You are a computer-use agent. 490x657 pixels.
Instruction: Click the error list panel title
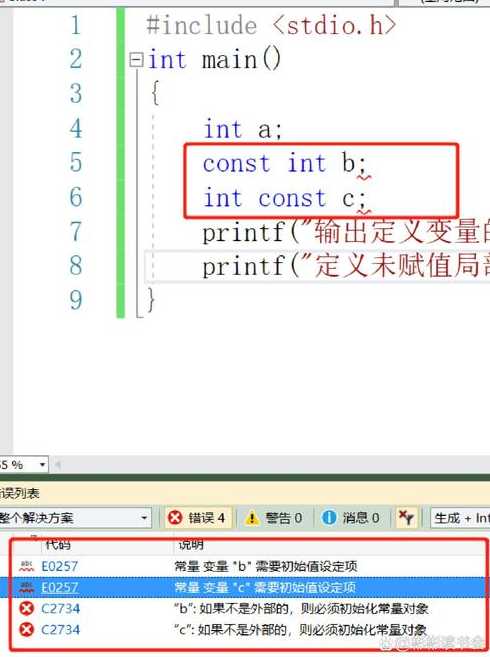click(x=19, y=493)
